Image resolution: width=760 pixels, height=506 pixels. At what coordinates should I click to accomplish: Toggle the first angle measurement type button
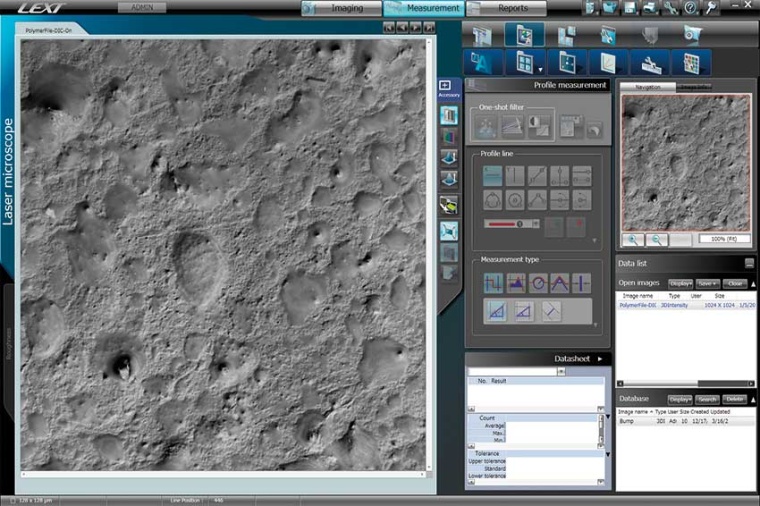point(495,311)
